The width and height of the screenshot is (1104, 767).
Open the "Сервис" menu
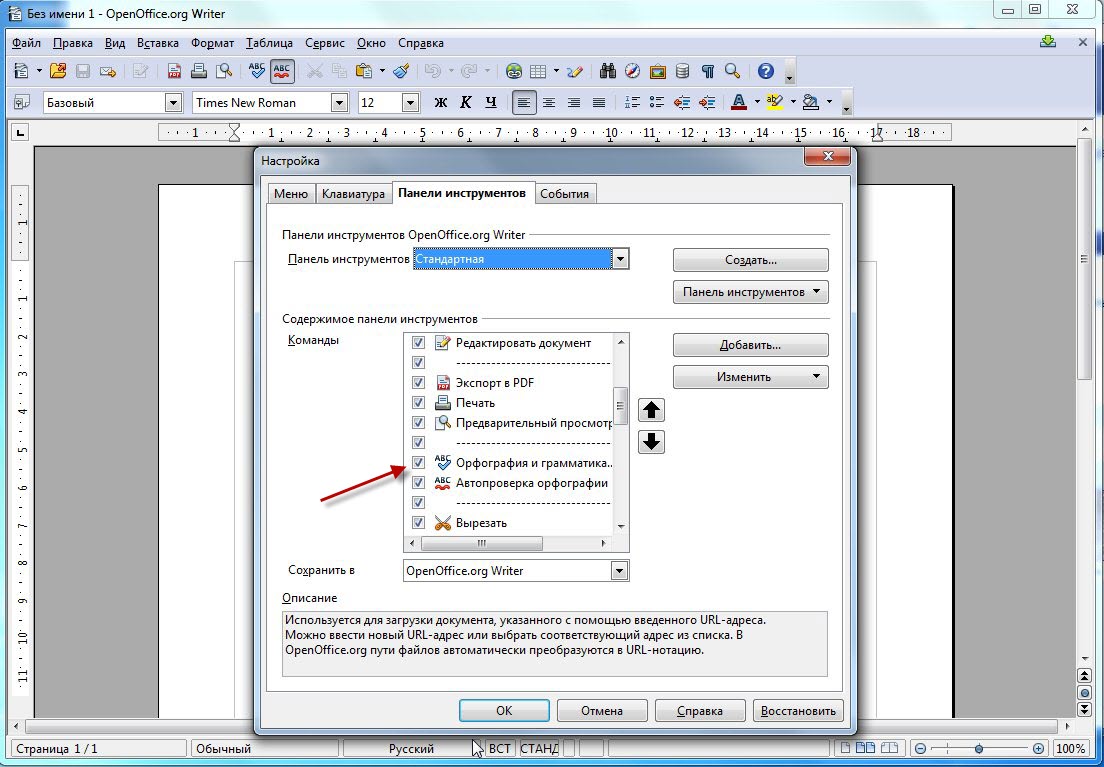[325, 43]
